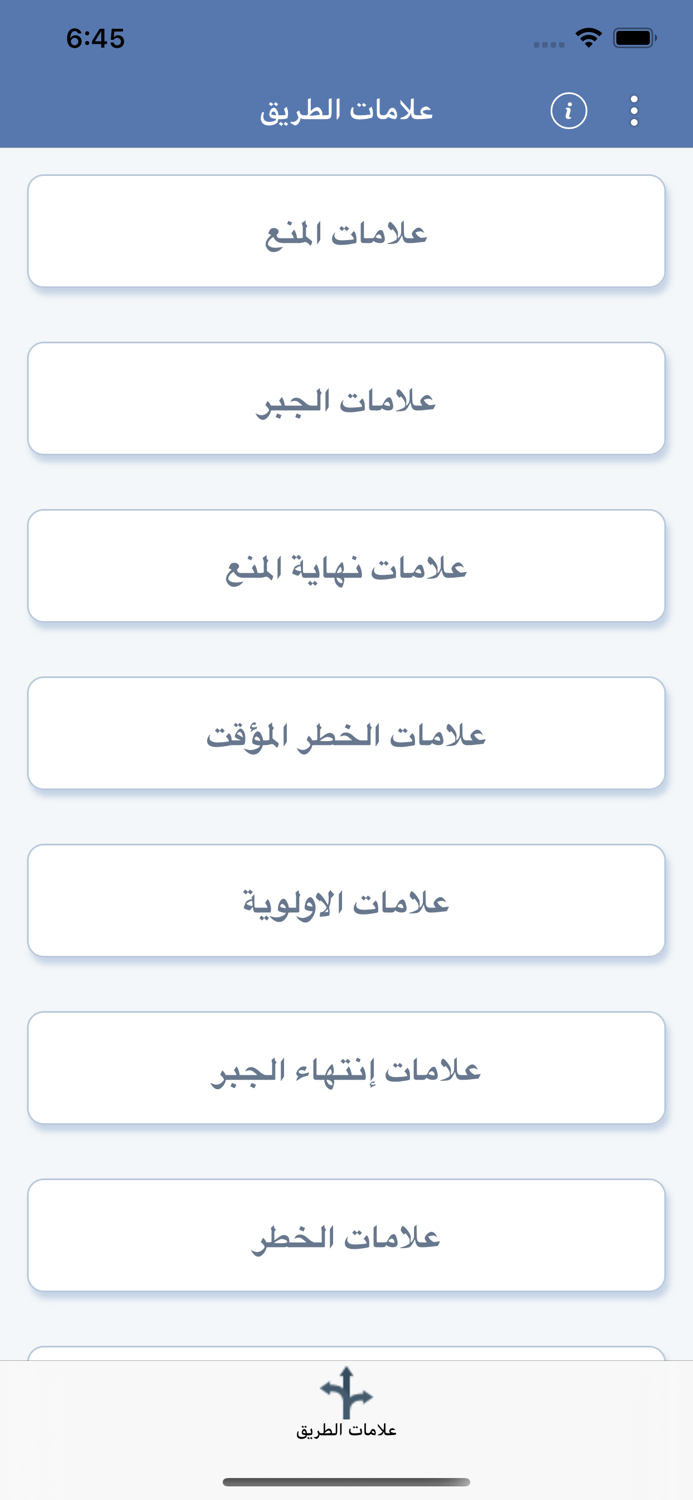
Task: Open علامات الخطر المؤقت (temporary danger) list
Action: 346,733
